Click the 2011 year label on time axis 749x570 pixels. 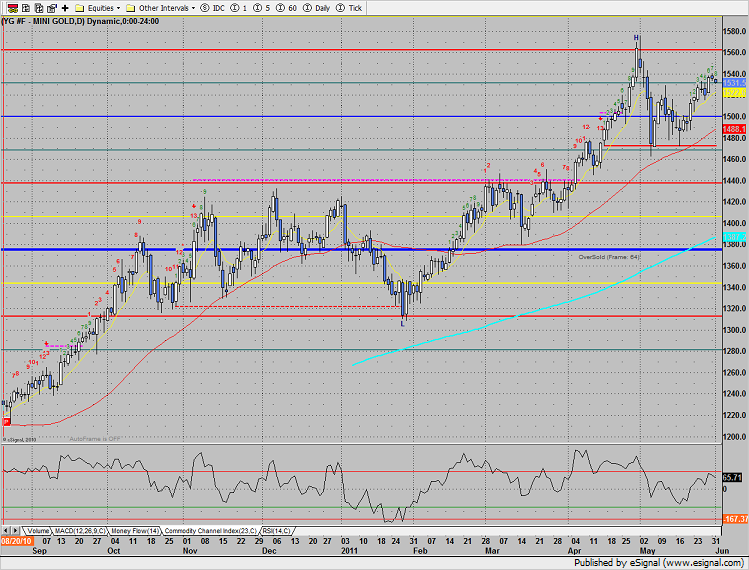349,551
